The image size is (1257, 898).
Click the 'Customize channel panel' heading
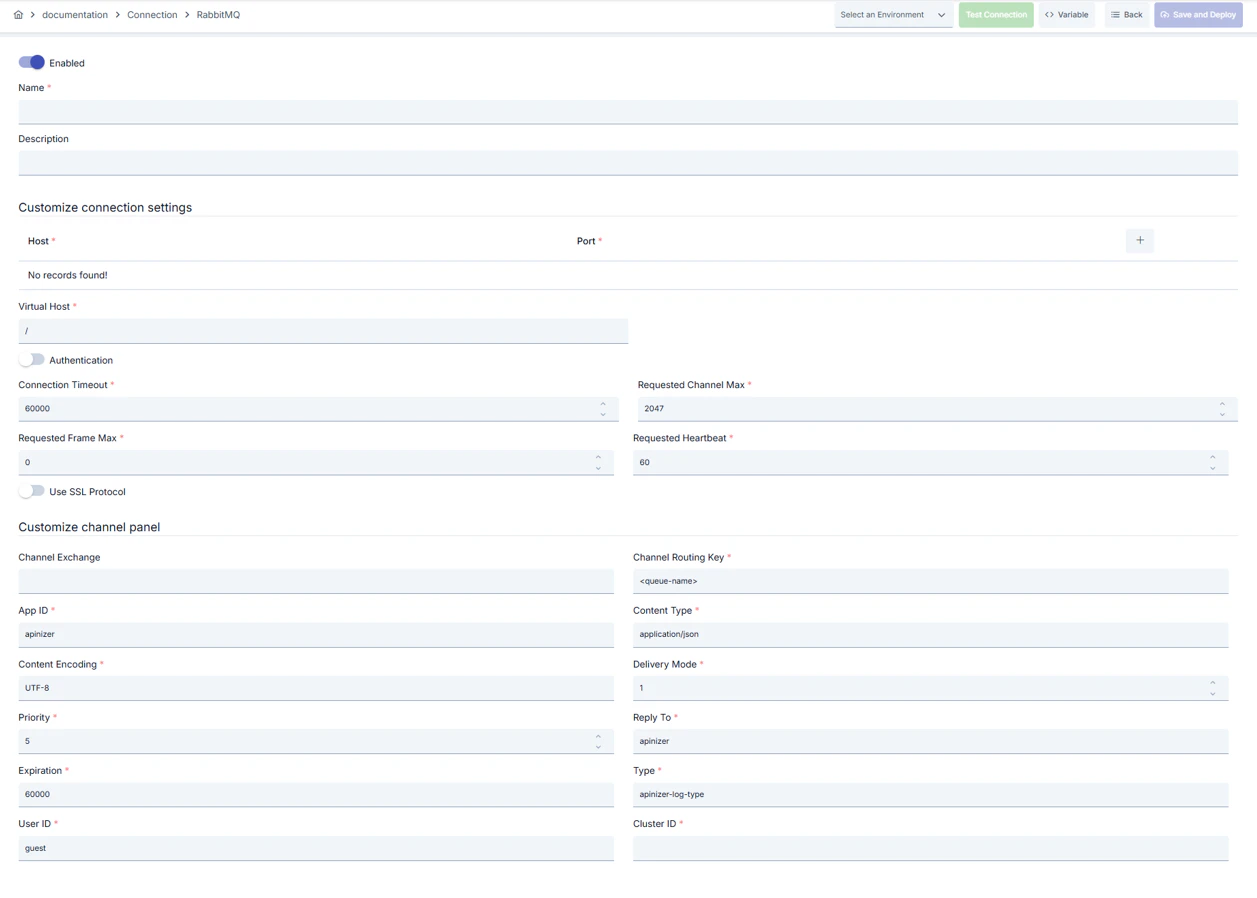pos(89,527)
